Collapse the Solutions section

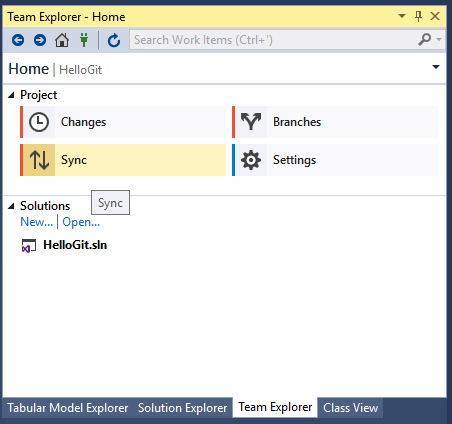pos(11,206)
